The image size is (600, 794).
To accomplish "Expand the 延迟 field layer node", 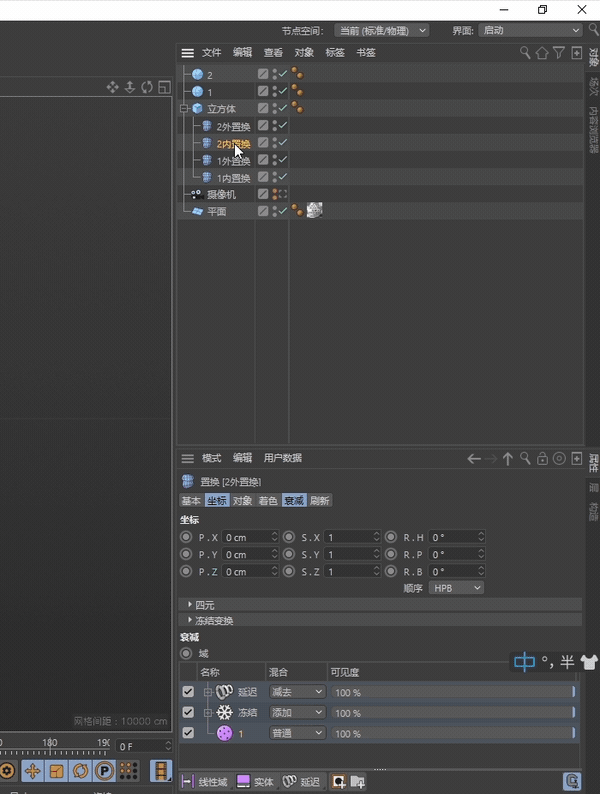I will pos(208,692).
